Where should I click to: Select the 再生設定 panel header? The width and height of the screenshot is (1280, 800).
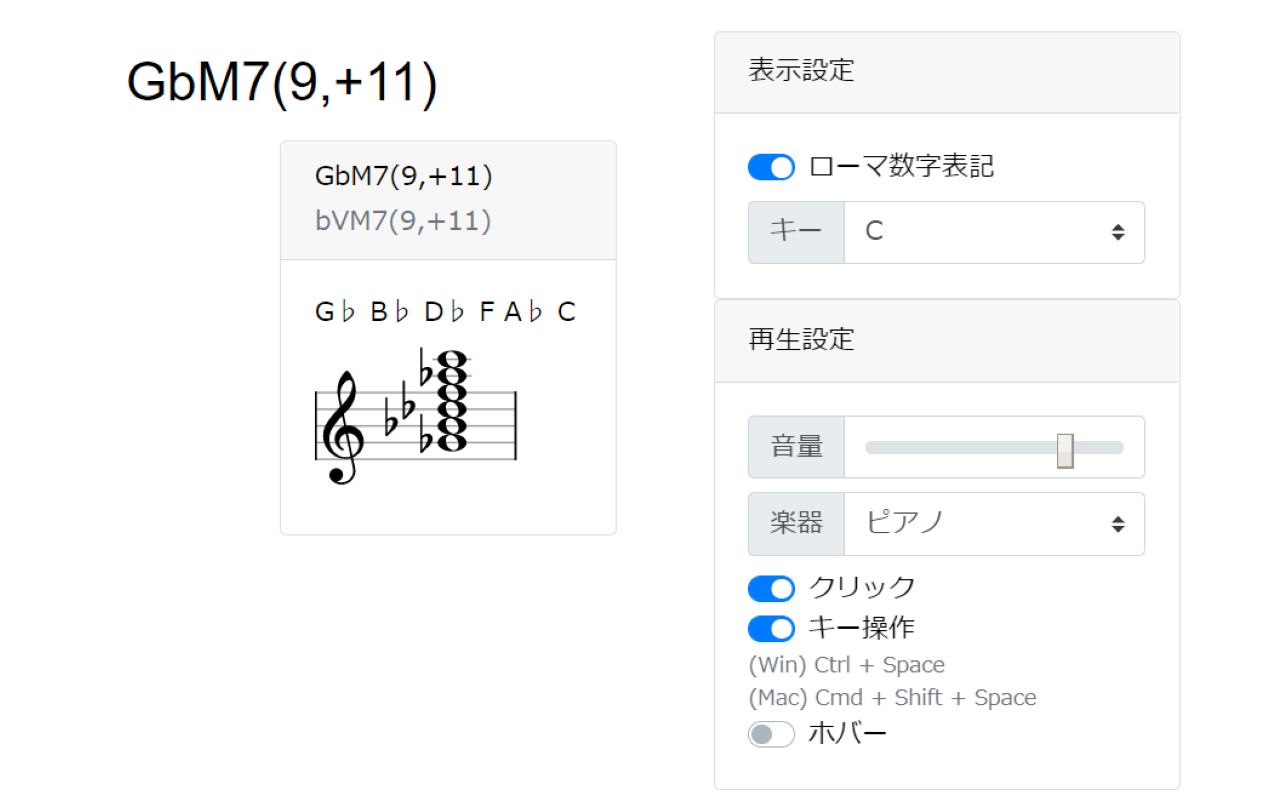800,340
